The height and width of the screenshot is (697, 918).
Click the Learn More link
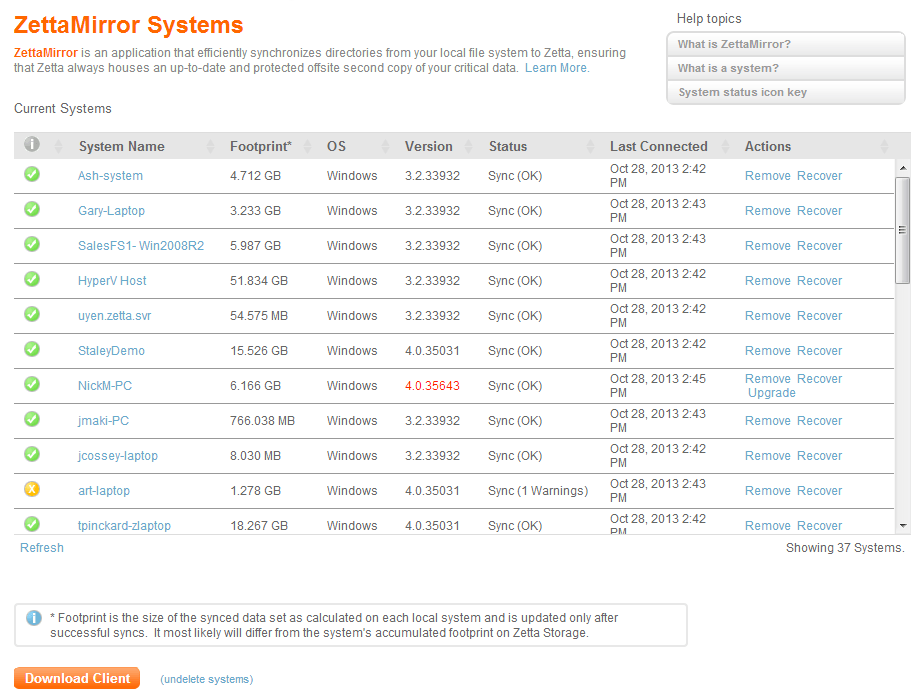point(557,68)
